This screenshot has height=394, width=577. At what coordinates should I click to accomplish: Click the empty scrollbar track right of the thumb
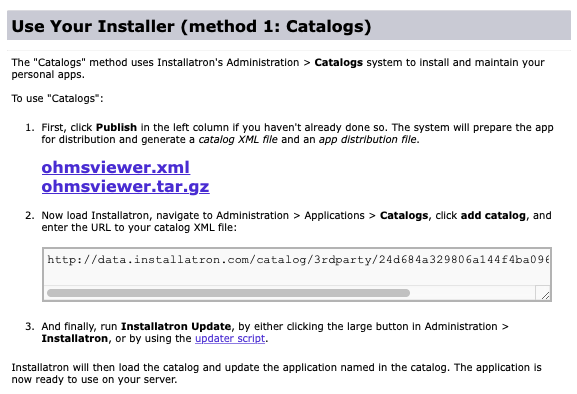pos(472,293)
